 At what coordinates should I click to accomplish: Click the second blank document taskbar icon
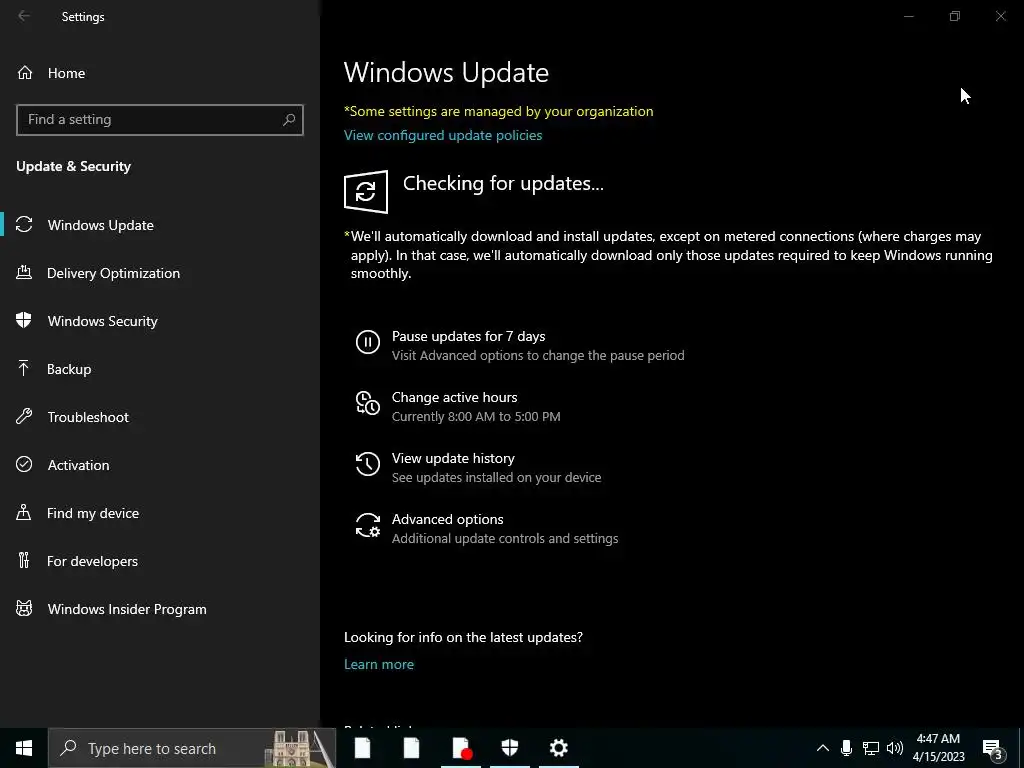(411, 748)
